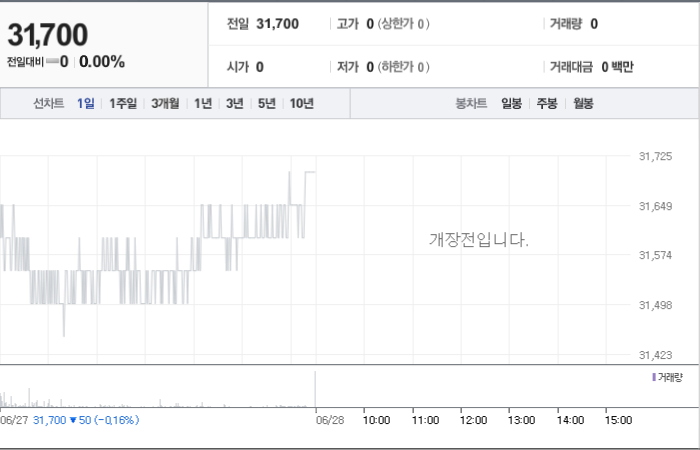Click the 14:00 time axis label
The width and height of the screenshot is (700, 450).
pos(571,420)
